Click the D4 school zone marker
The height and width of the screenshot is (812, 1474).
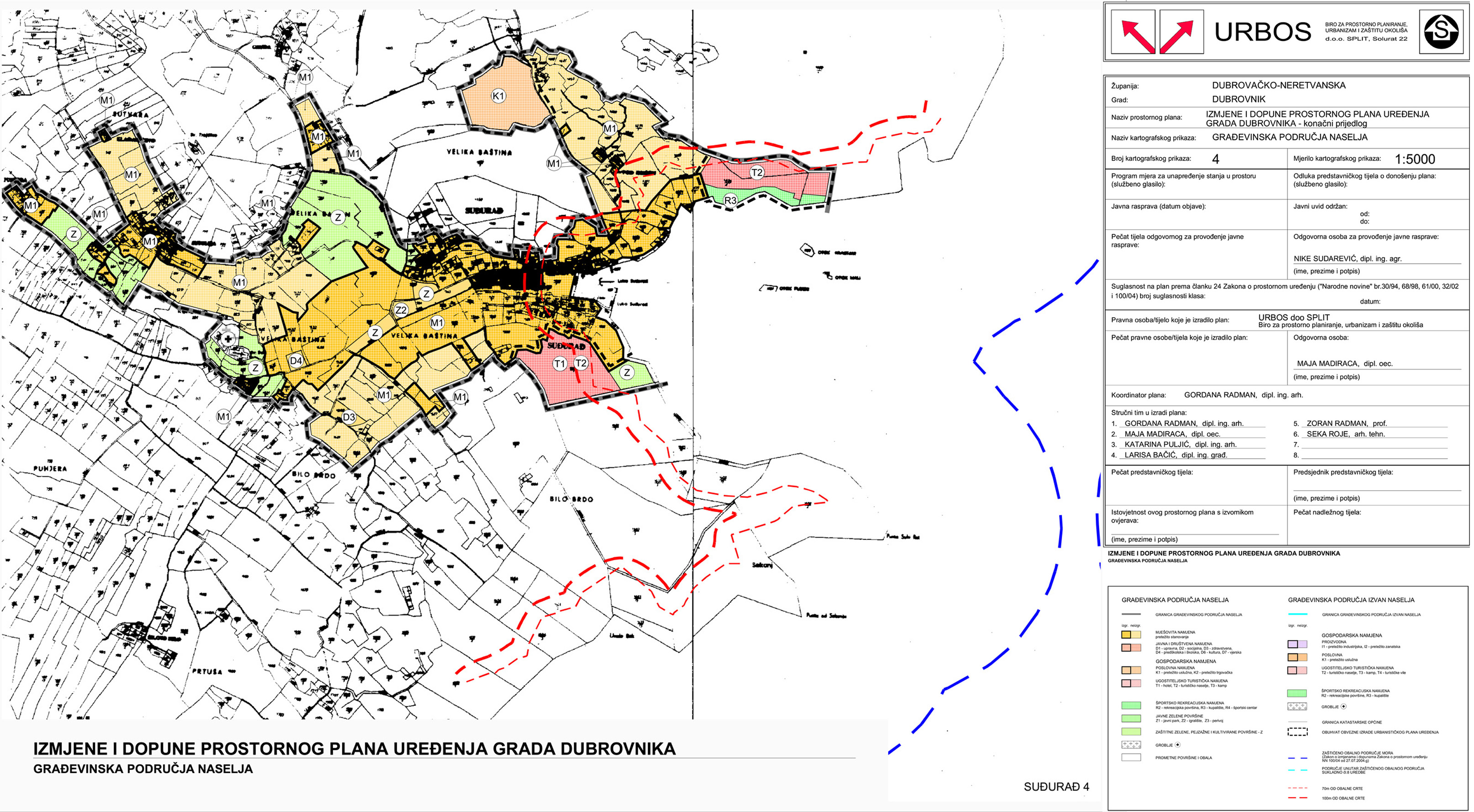click(x=296, y=361)
